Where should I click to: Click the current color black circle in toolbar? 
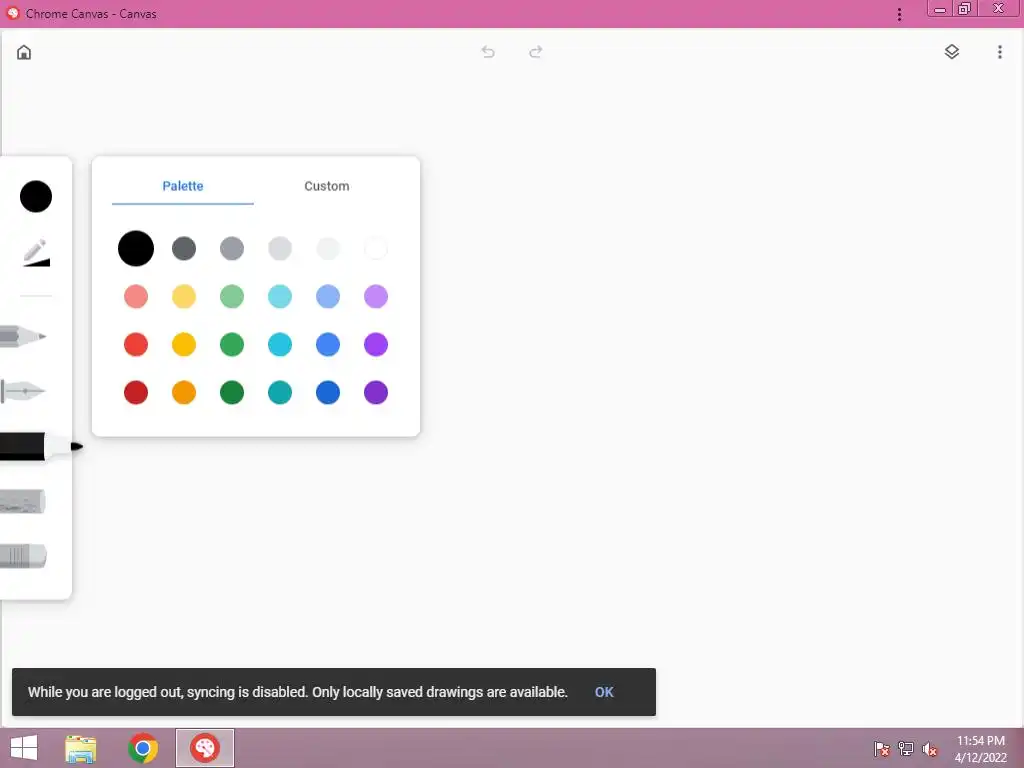point(36,197)
